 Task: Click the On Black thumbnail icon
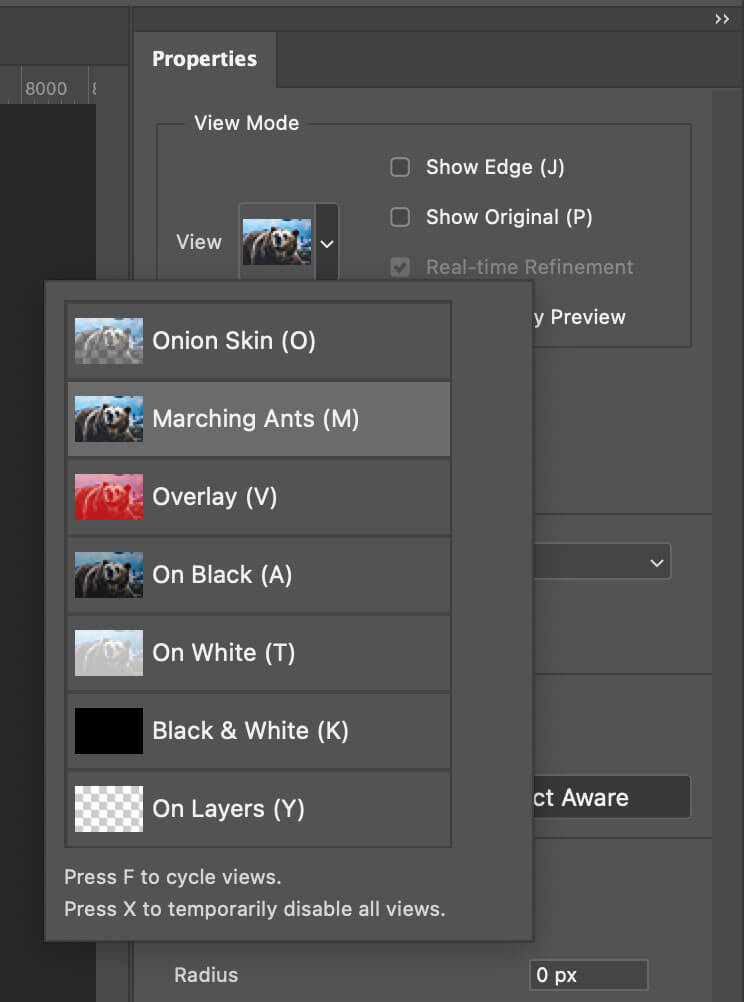pyautogui.click(x=109, y=575)
